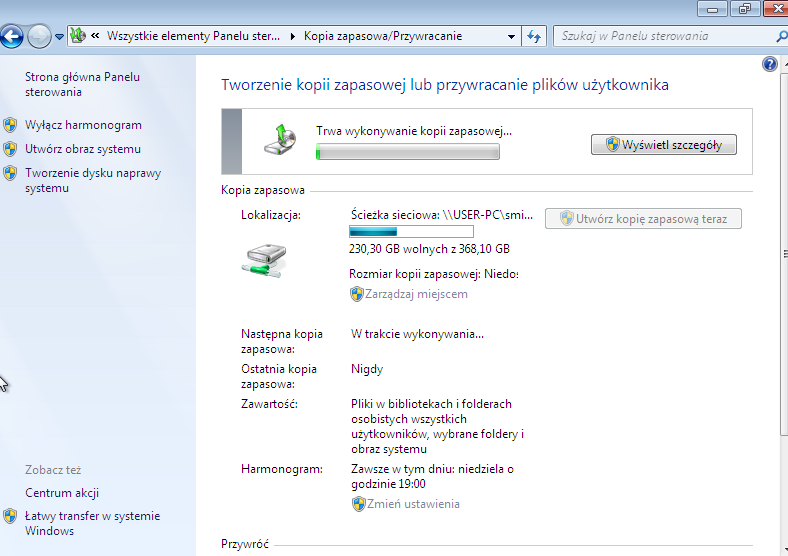788x556 pixels.
Task: Click the magnifier search icon
Action: [x=781, y=36]
